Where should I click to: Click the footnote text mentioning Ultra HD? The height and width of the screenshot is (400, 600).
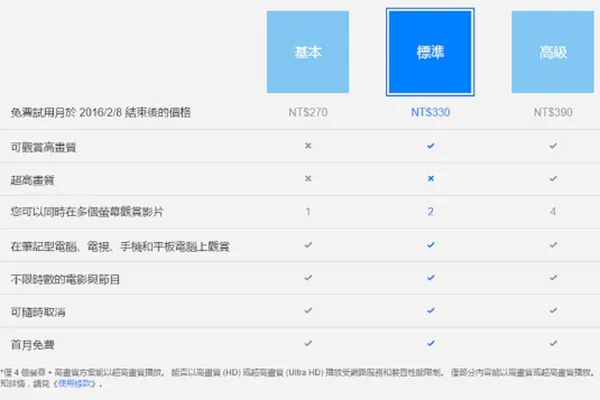[298, 377]
